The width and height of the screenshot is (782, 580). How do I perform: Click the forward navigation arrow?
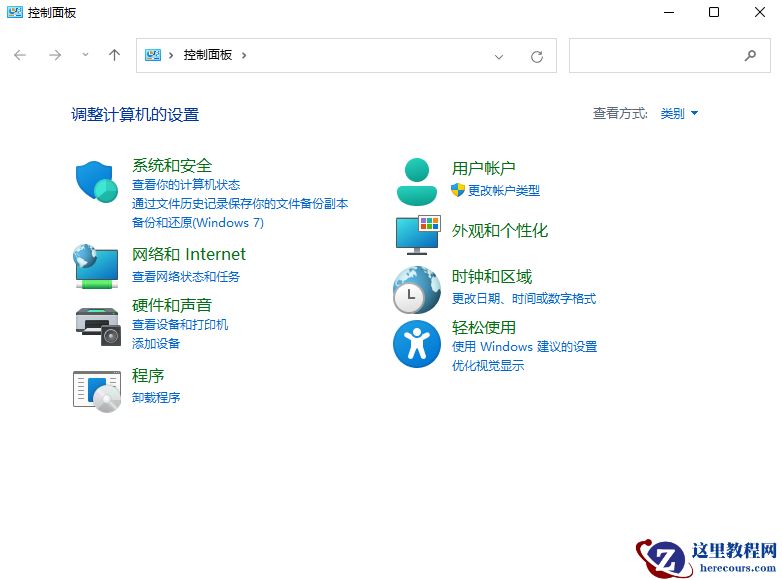(55, 55)
